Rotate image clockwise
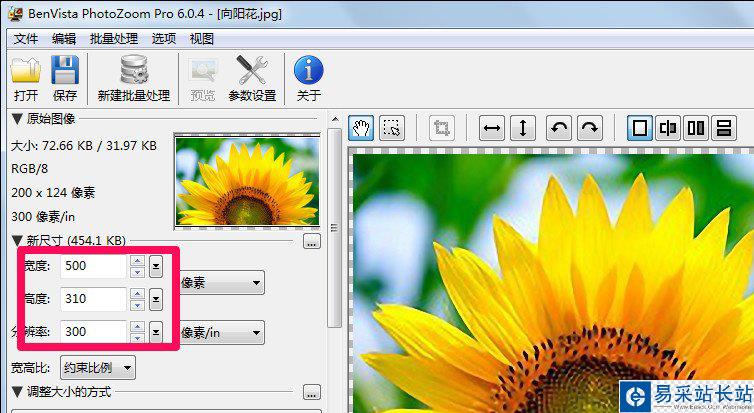Image resolution: width=754 pixels, height=413 pixels. pos(590,128)
